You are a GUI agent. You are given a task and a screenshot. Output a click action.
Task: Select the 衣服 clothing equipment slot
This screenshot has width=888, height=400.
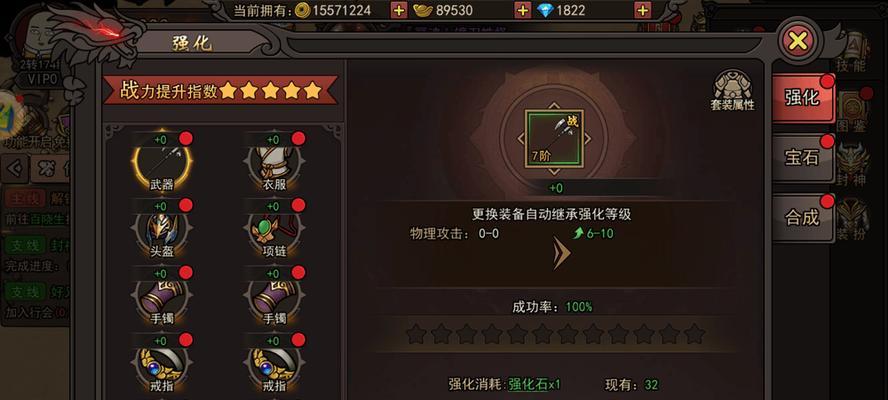[274, 161]
